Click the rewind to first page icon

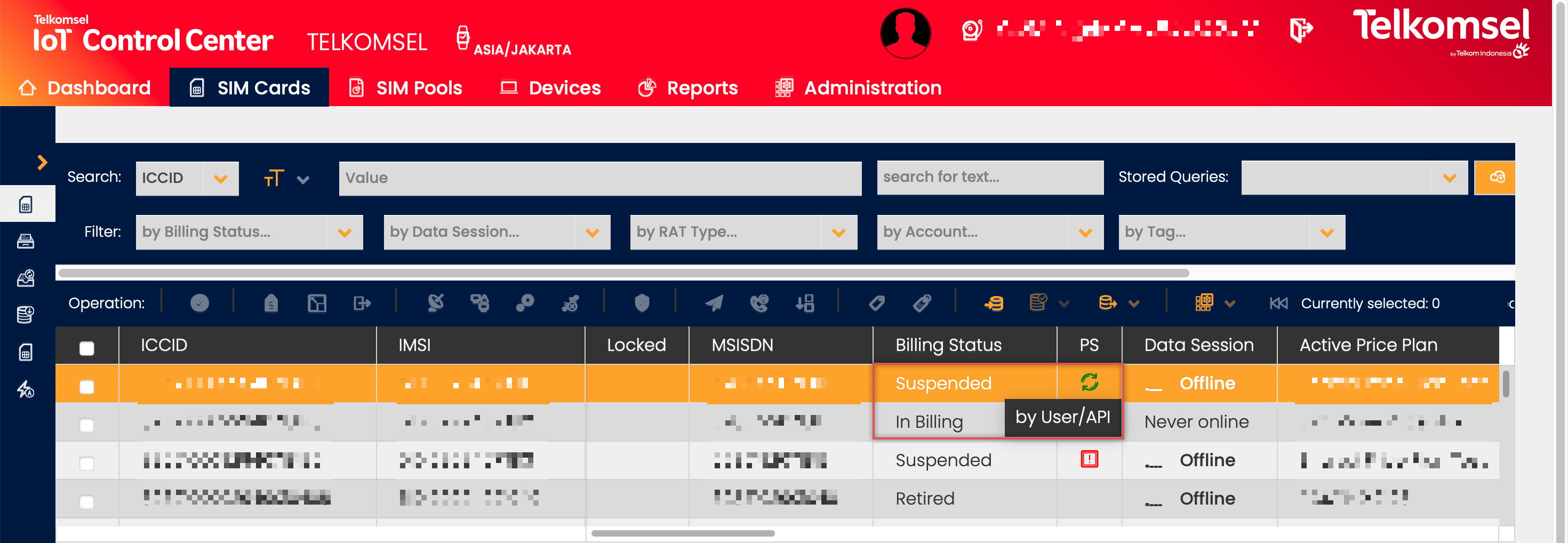point(1278,303)
